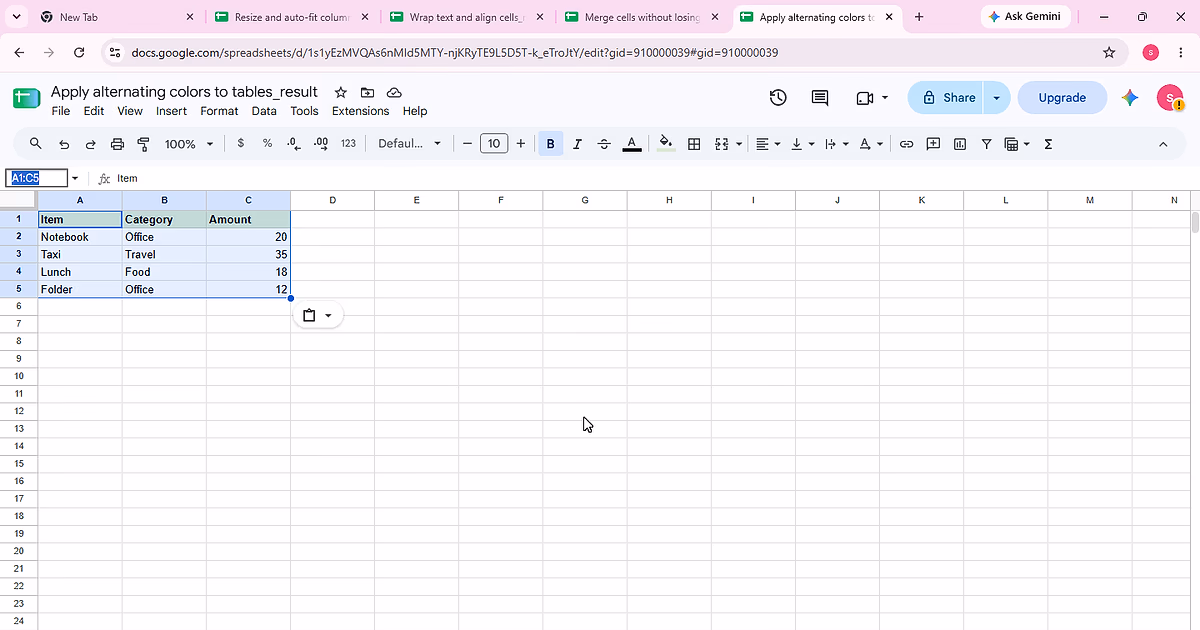1200x630 pixels.
Task: Open the zoom 100% dropdown
Action: tap(189, 144)
